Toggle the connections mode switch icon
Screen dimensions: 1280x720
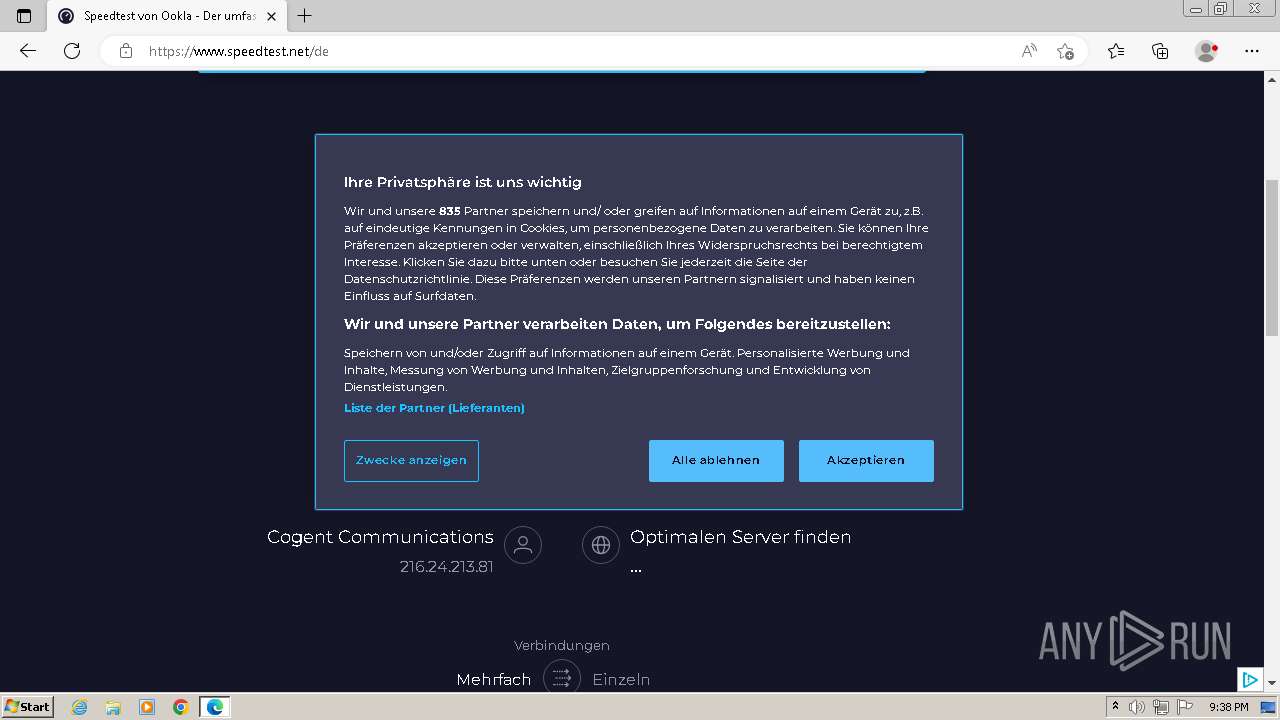tap(562, 679)
